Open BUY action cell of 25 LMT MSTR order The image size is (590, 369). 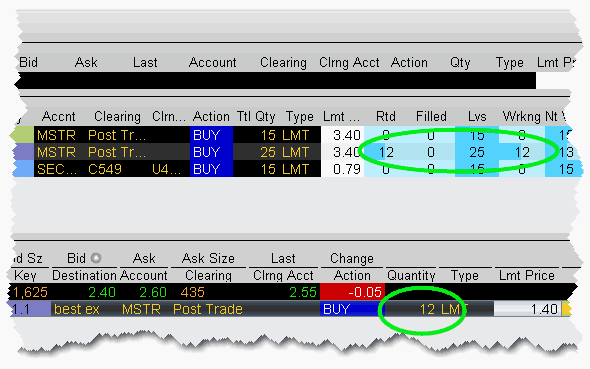[x=211, y=152]
